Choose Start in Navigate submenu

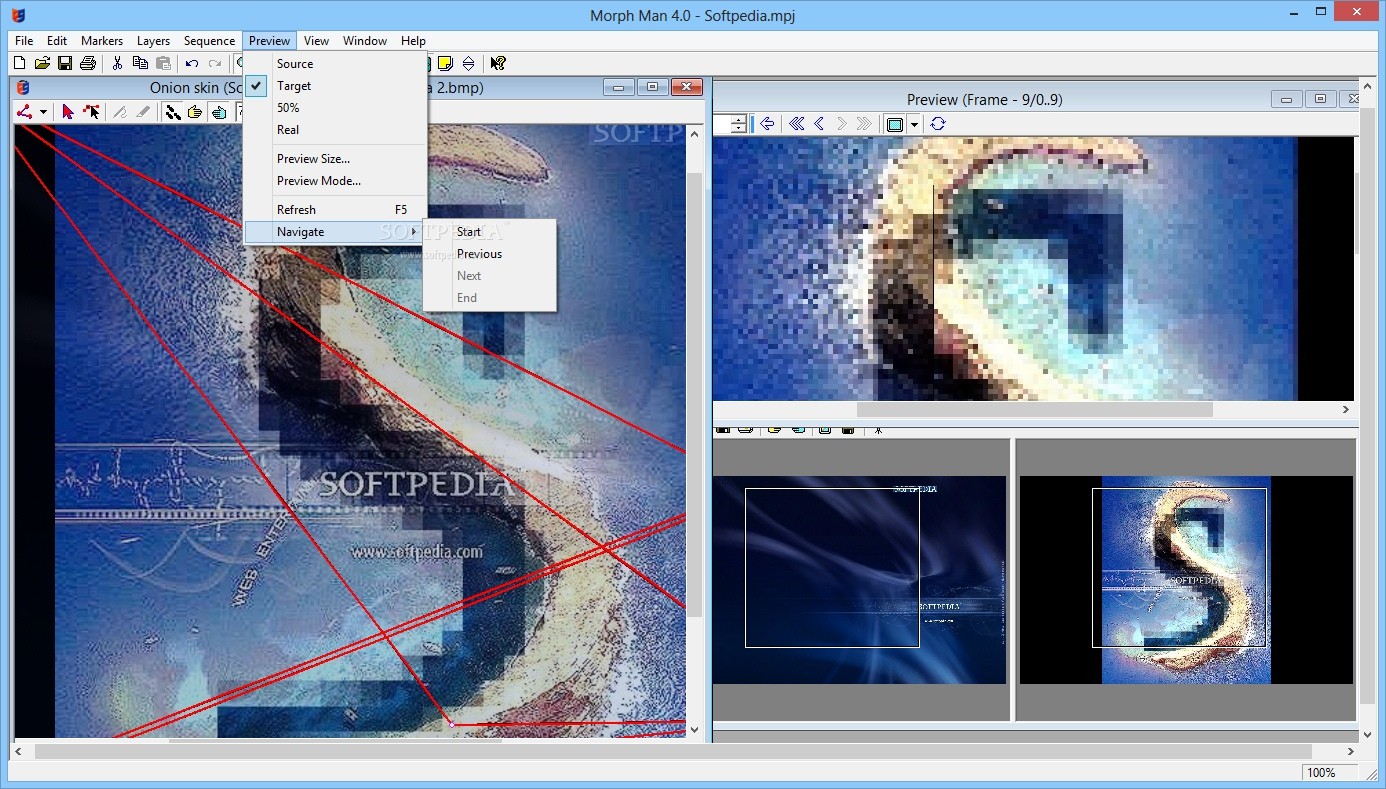pyautogui.click(x=489, y=232)
